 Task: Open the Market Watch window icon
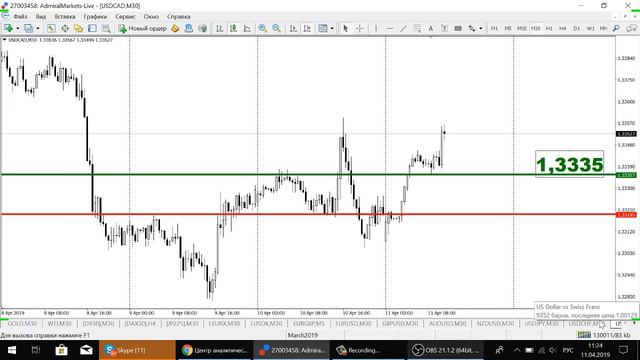coord(51,28)
